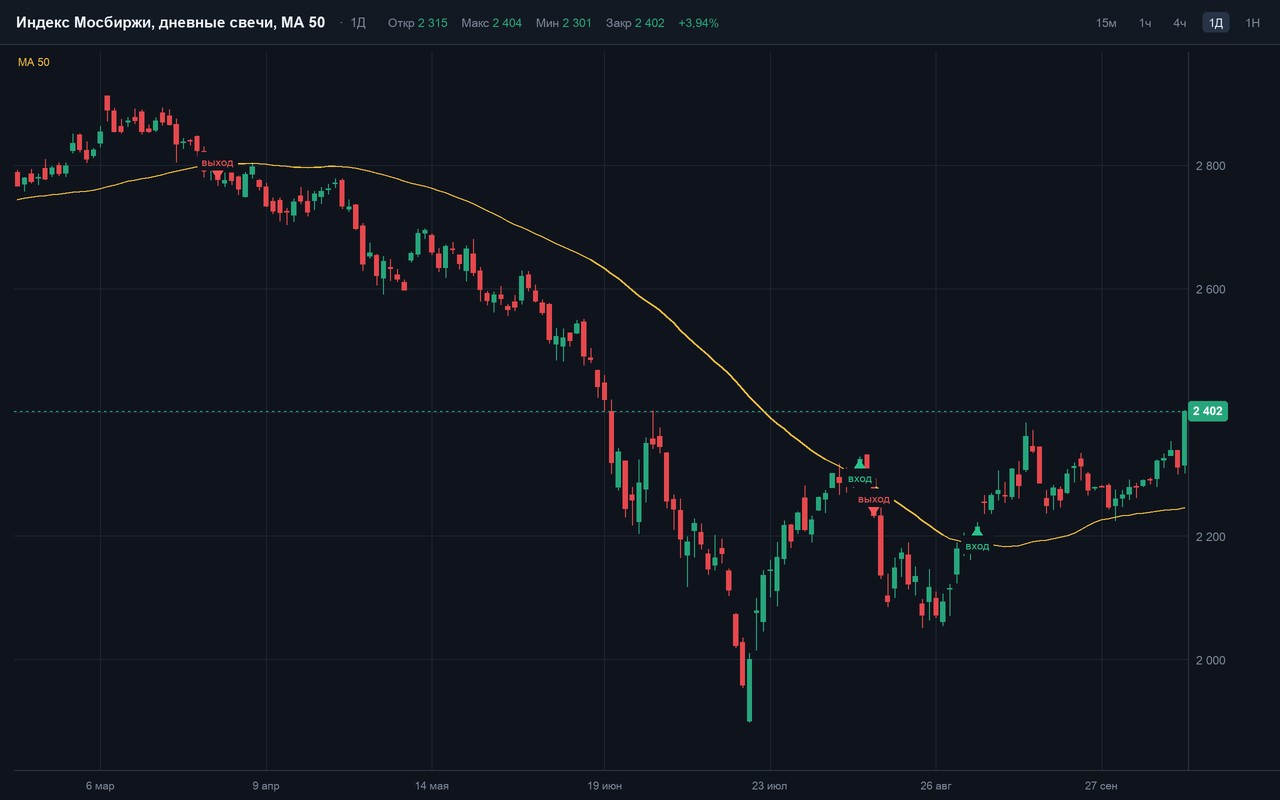Switch to the 15м timeframe
The image size is (1280, 800).
[x=1106, y=23]
